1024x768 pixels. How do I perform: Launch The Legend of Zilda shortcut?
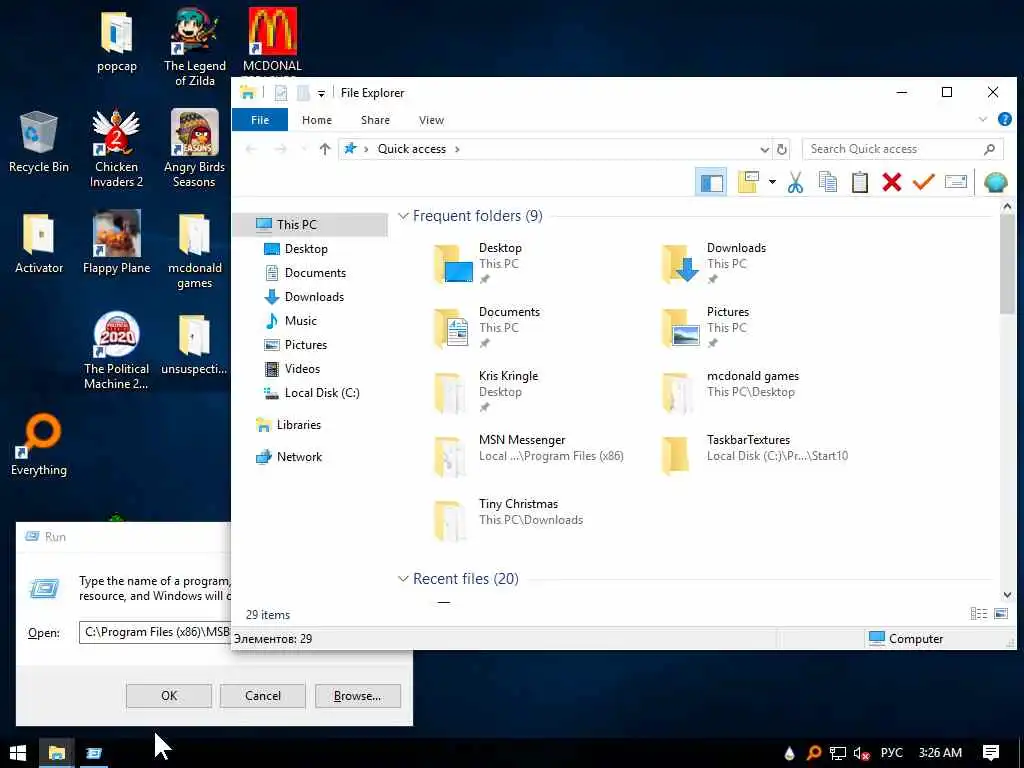195,47
